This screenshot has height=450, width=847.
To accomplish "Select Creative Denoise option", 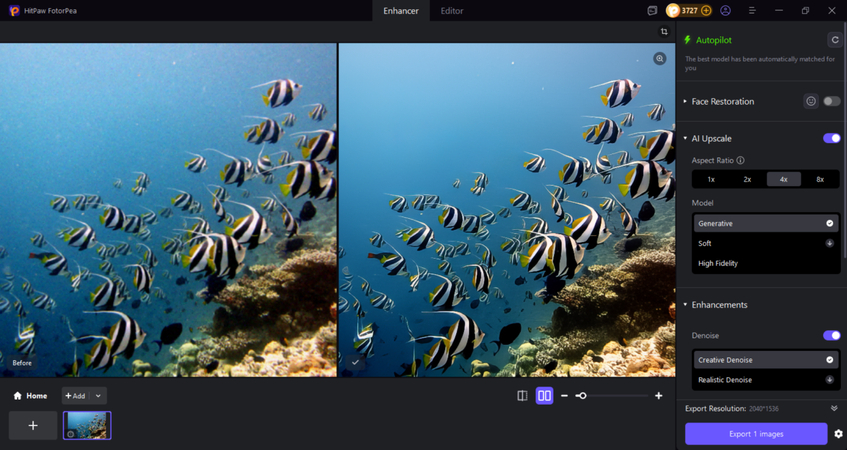I will click(x=765, y=360).
